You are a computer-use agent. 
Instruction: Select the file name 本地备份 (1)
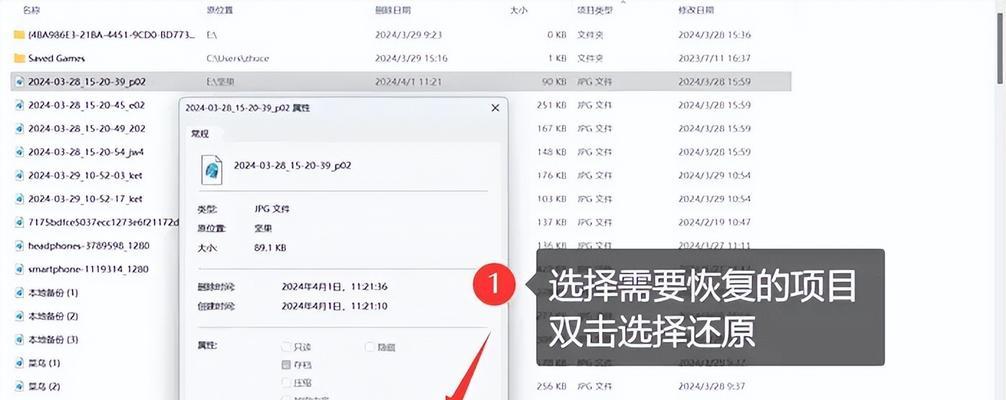(x=53, y=293)
